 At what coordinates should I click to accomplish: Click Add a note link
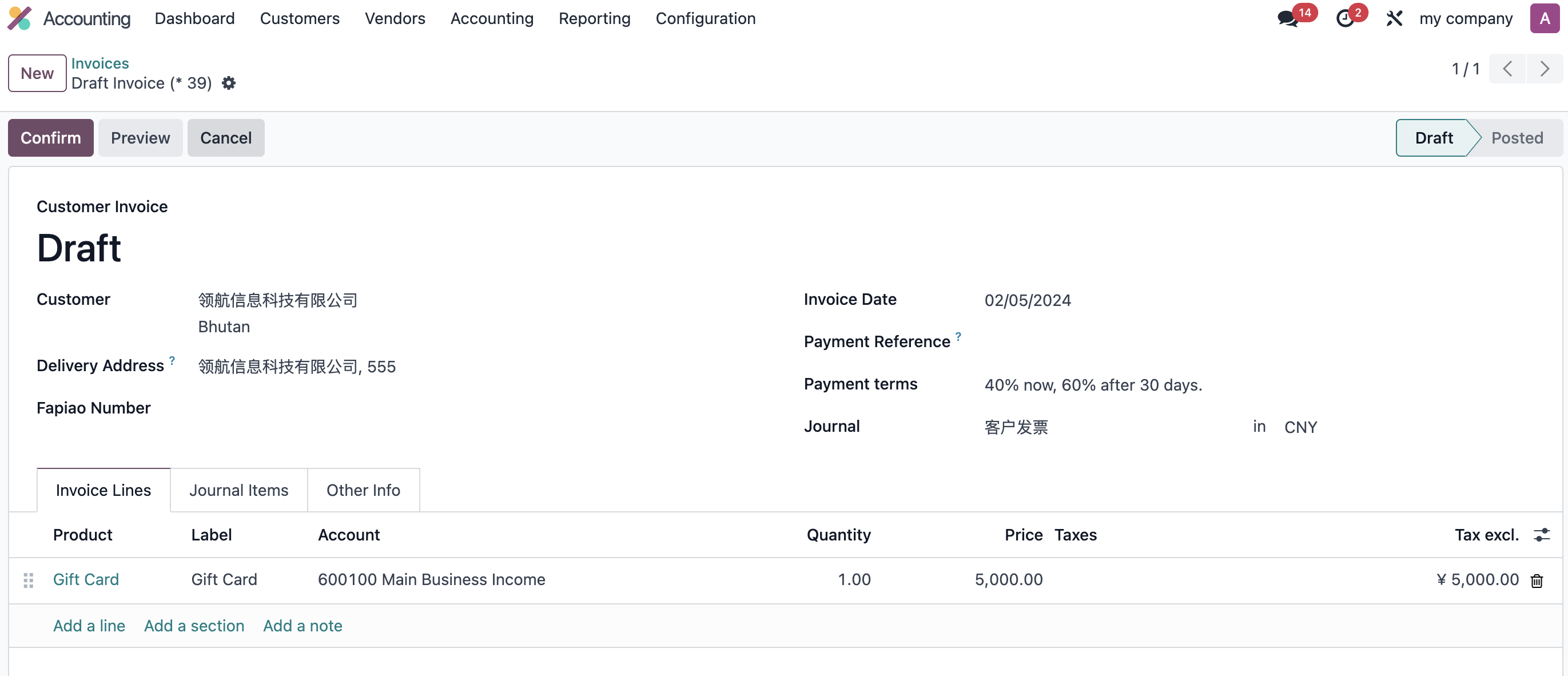pos(303,626)
